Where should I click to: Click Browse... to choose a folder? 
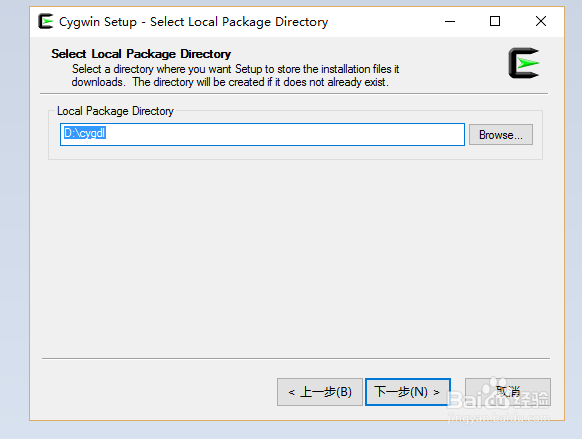pos(501,135)
